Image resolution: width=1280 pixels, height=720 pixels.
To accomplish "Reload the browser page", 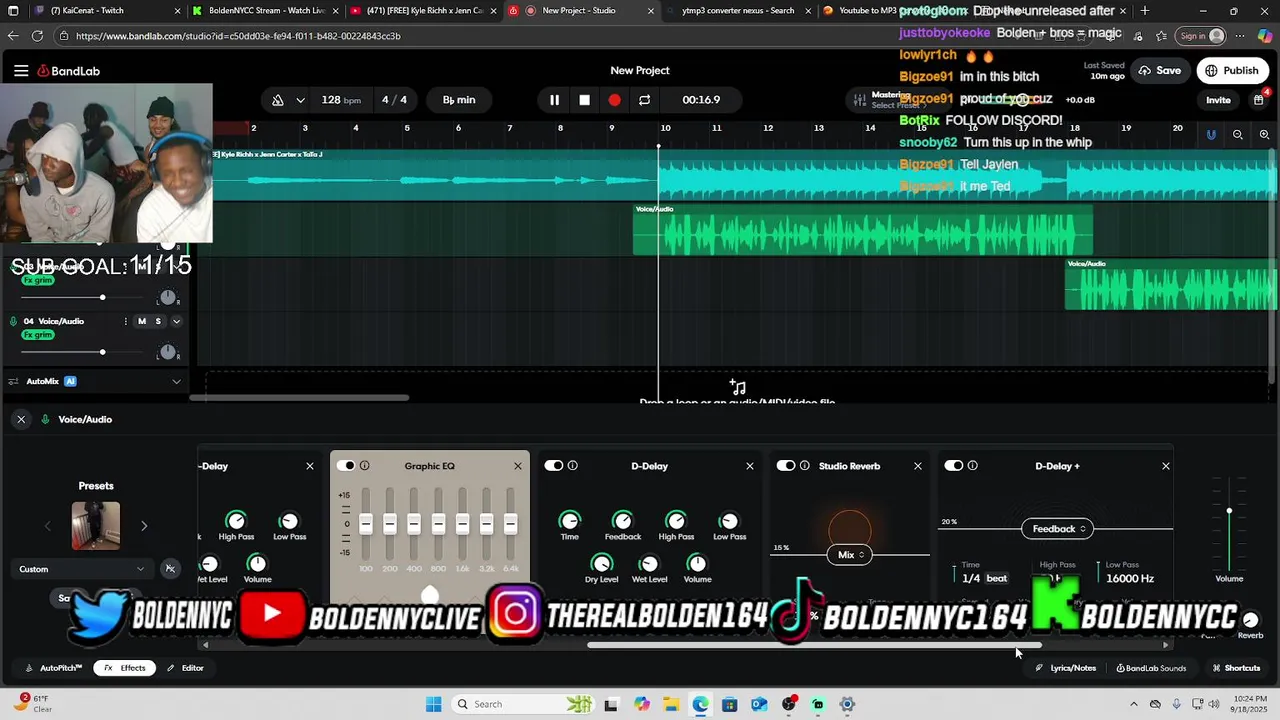I will coord(37,36).
